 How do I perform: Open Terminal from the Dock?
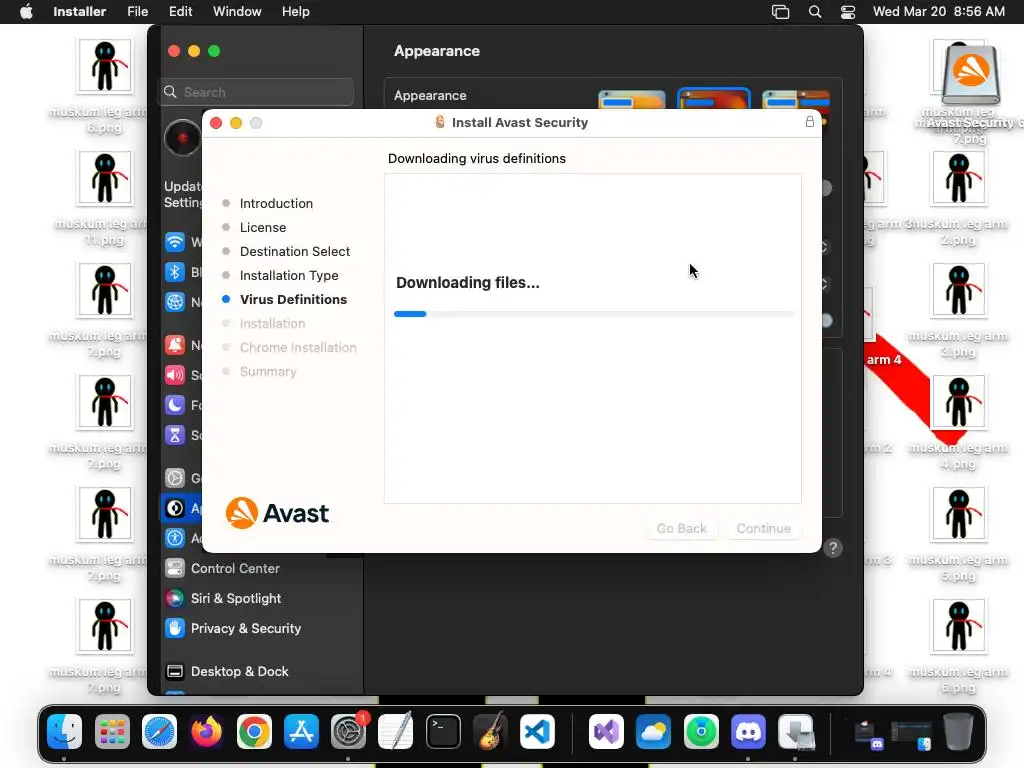(443, 732)
